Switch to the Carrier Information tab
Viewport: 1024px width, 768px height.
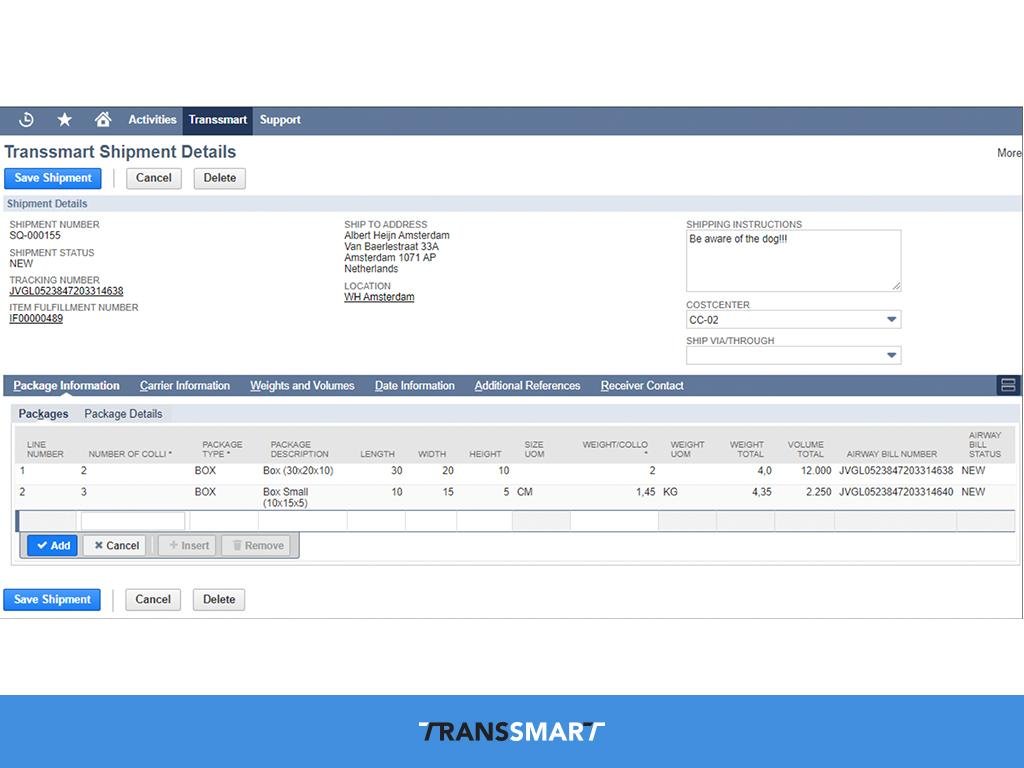[x=185, y=386]
